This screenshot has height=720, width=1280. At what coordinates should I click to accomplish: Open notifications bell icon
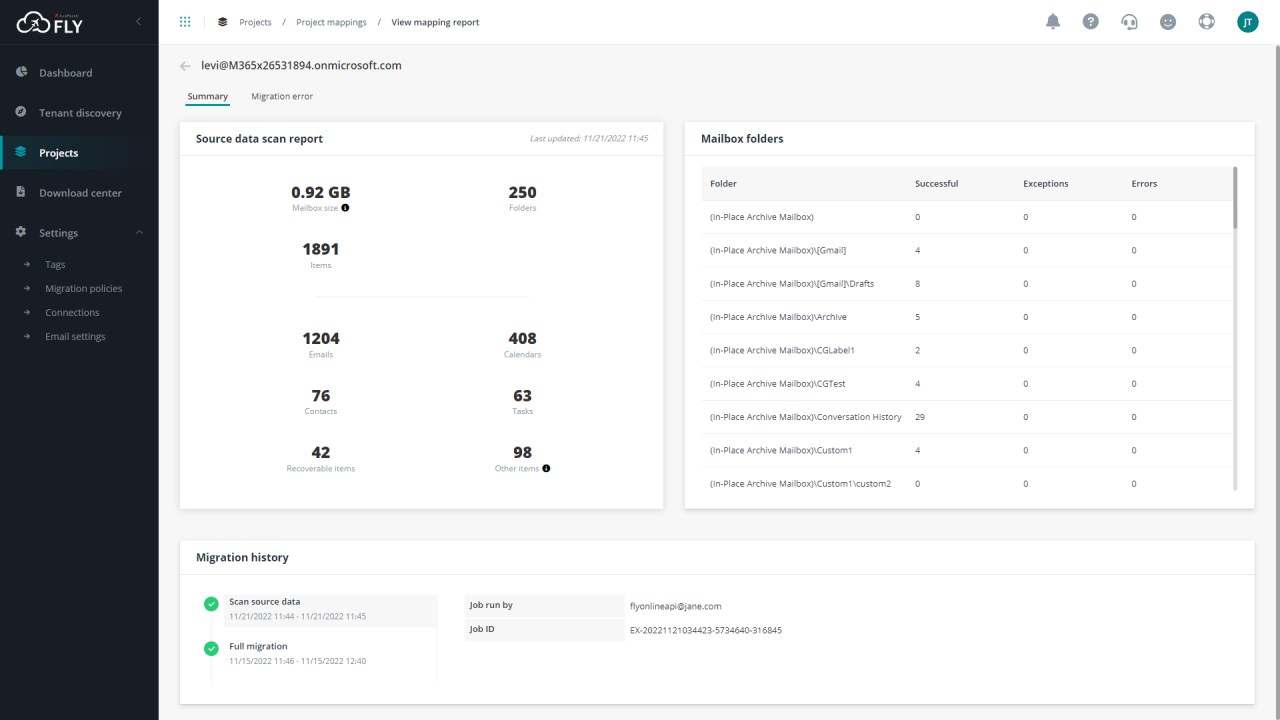(x=1053, y=21)
